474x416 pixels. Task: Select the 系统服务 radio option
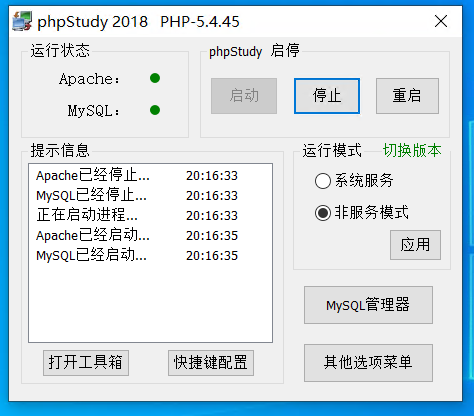(323, 181)
